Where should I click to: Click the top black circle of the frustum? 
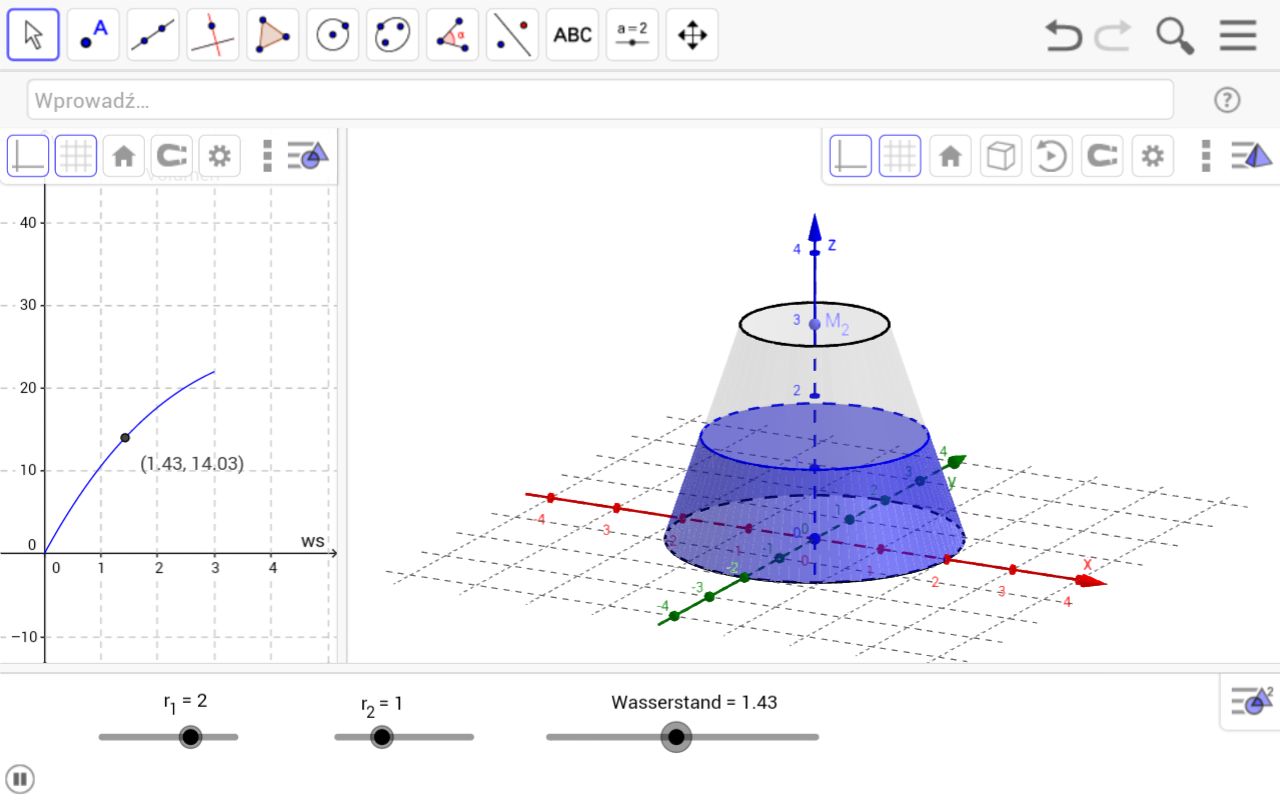pyautogui.click(x=815, y=323)
